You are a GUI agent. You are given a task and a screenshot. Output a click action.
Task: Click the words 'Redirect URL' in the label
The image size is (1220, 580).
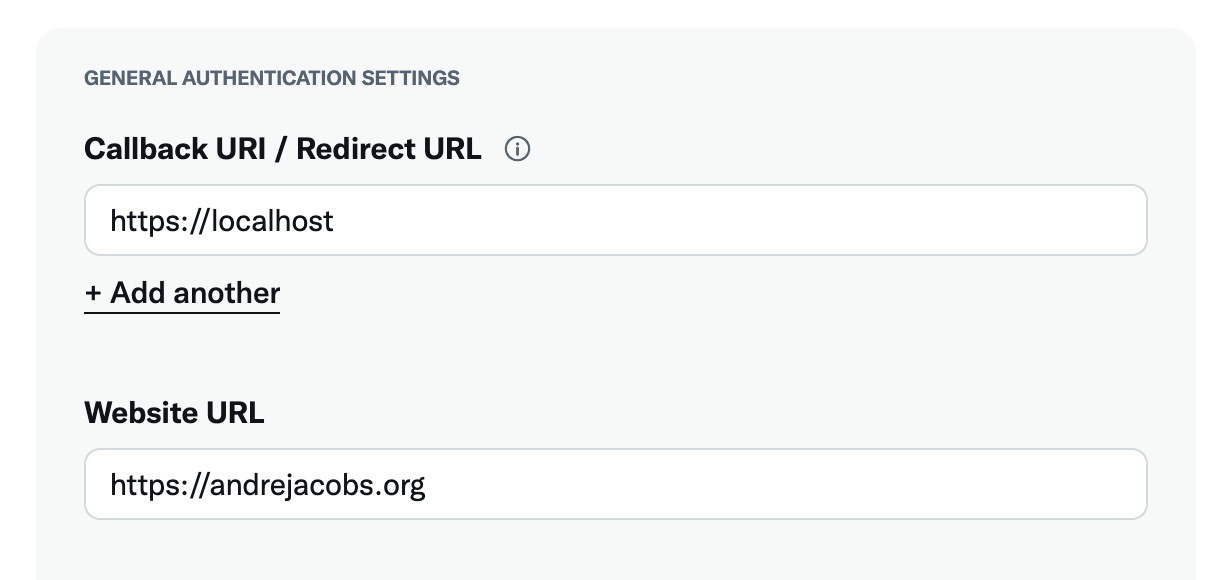click(389, 149)
